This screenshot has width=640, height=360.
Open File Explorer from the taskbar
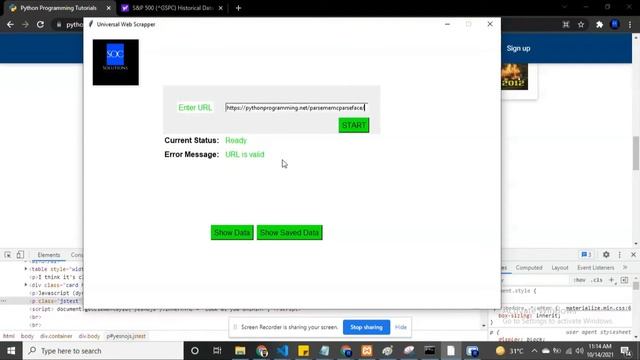coord(240,351)
